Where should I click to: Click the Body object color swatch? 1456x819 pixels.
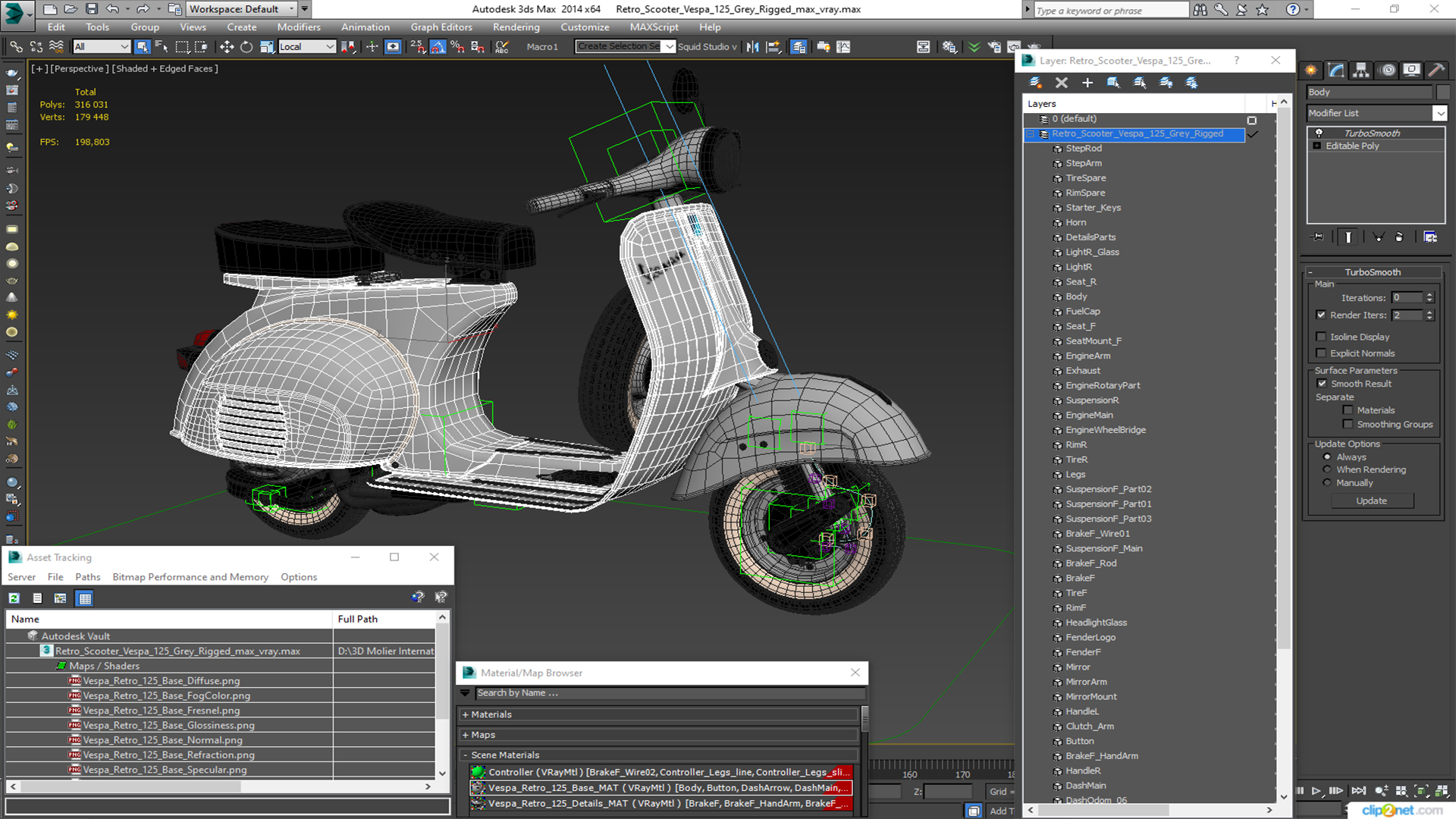click(x=1443, y=93)
